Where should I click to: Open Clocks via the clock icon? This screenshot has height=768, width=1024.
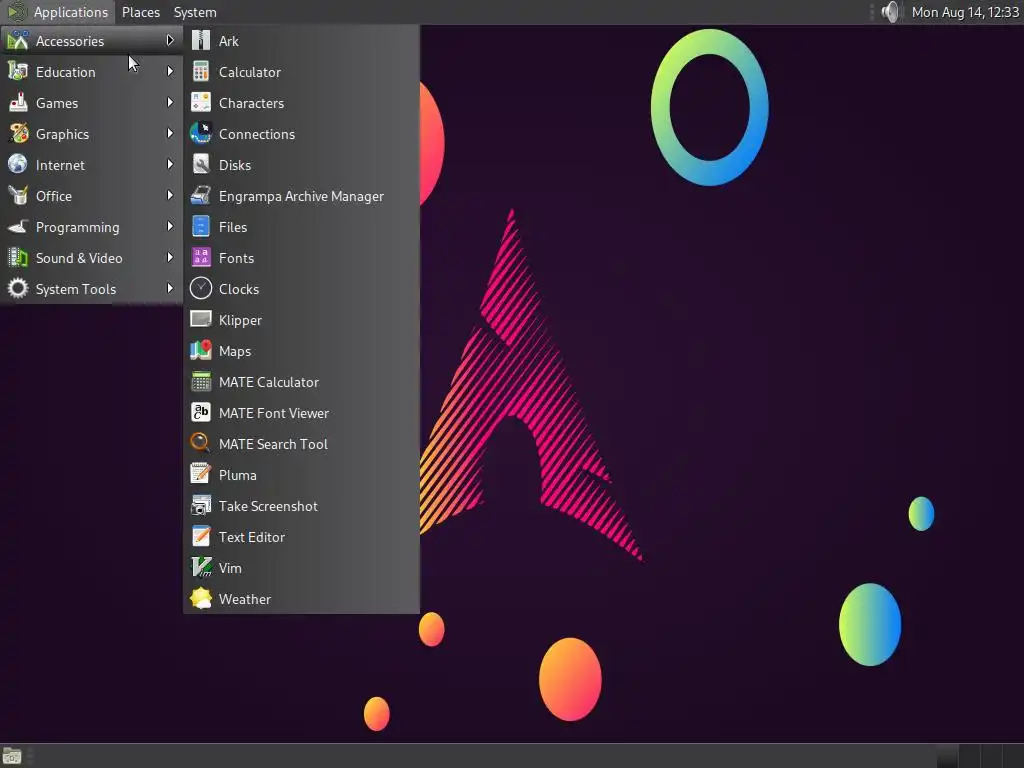200,289
